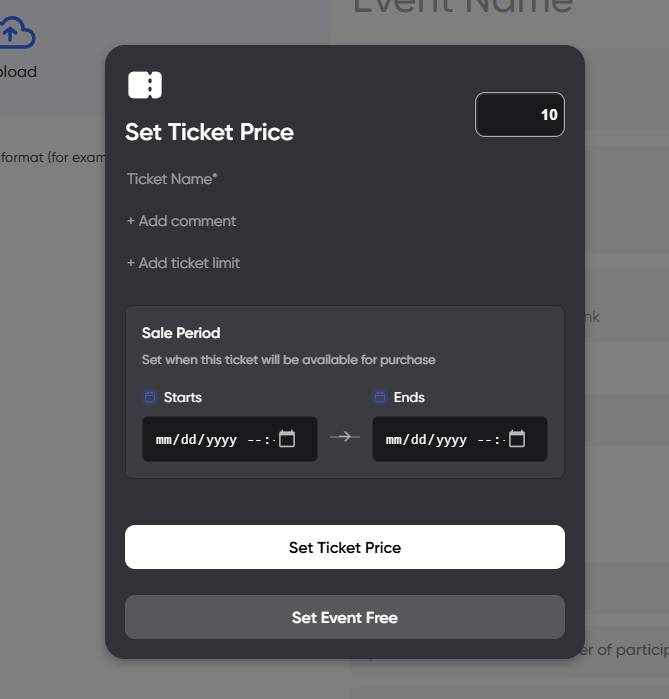Open calendar picker in Starts field
The width and height of the screenshot is (669, 699).
point(287,439)
